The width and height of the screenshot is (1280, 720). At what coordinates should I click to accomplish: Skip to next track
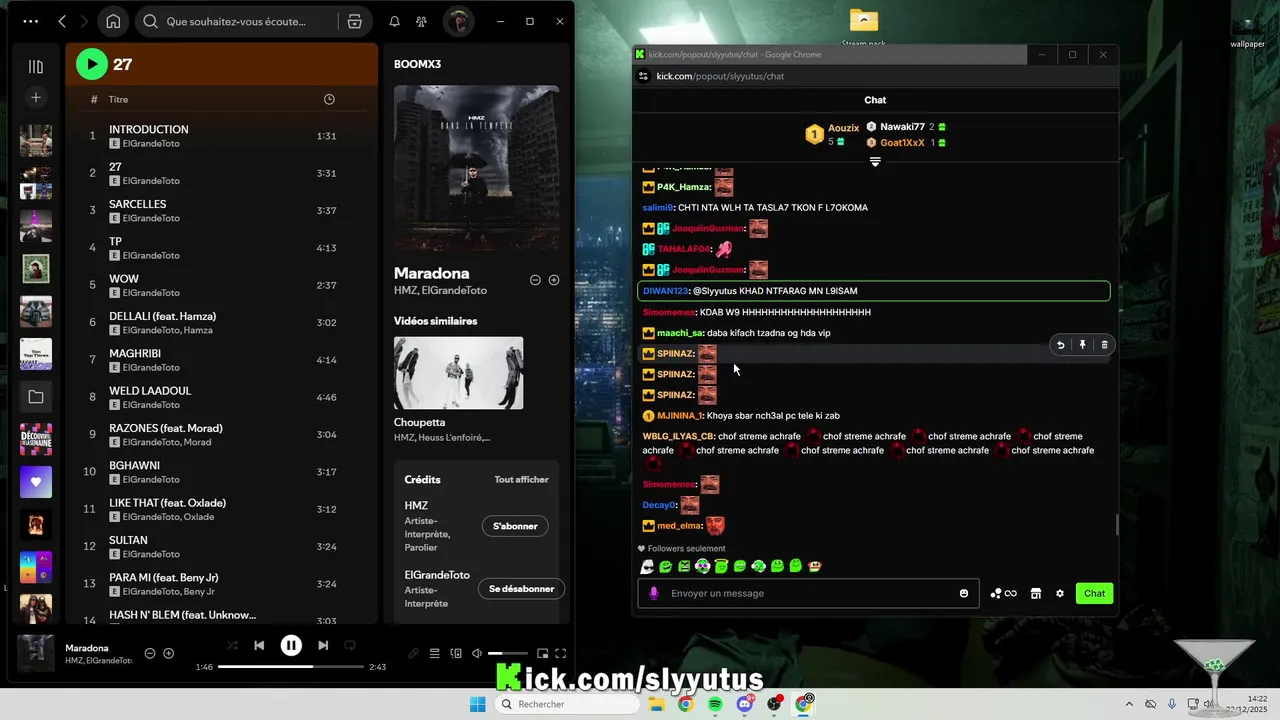(x=323, y=646)
